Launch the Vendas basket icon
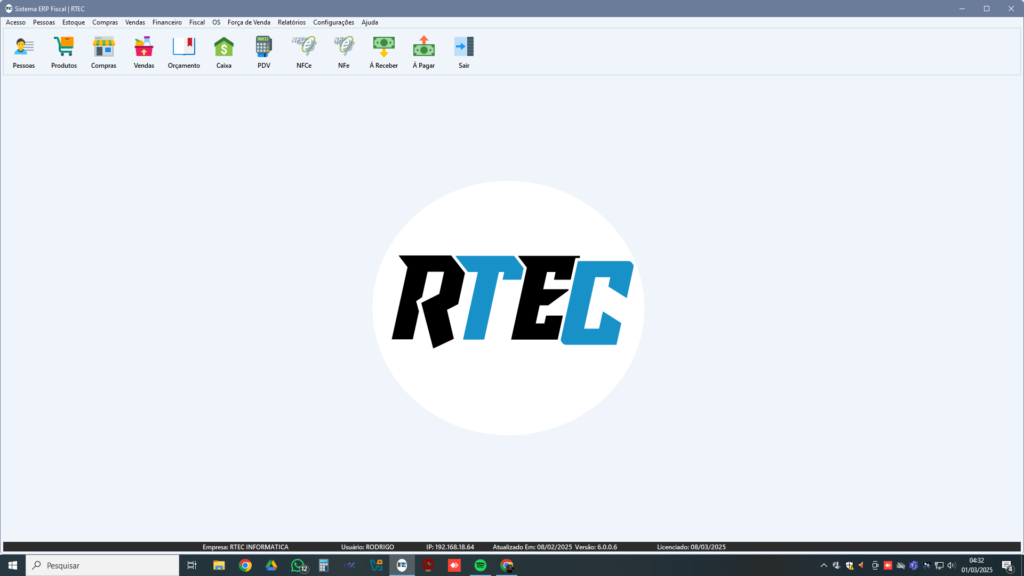Viewport: 1024px width, 576px height. [144, 48]
